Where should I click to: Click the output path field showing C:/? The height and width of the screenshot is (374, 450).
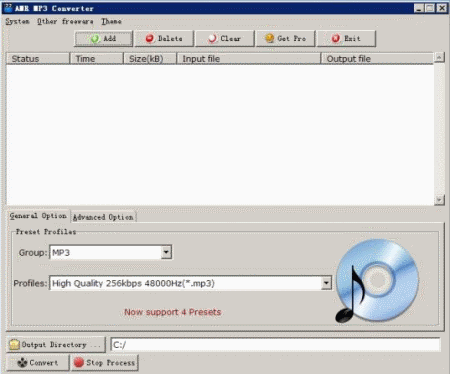275,345
